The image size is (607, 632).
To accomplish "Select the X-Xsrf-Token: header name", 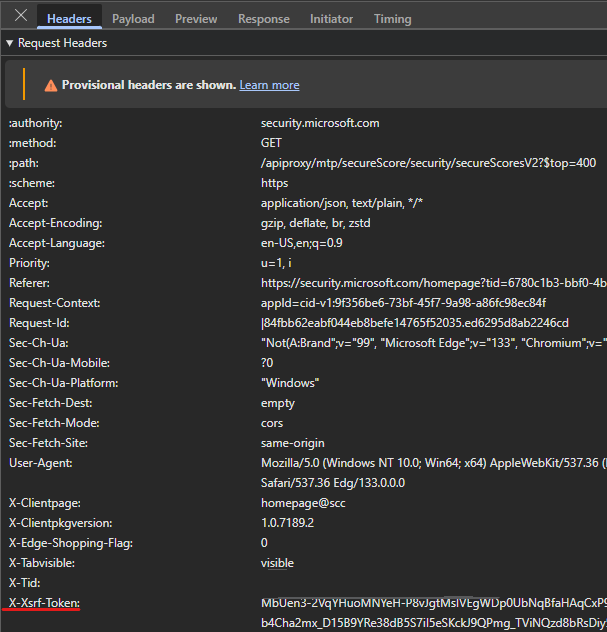I will coord(44,603).
